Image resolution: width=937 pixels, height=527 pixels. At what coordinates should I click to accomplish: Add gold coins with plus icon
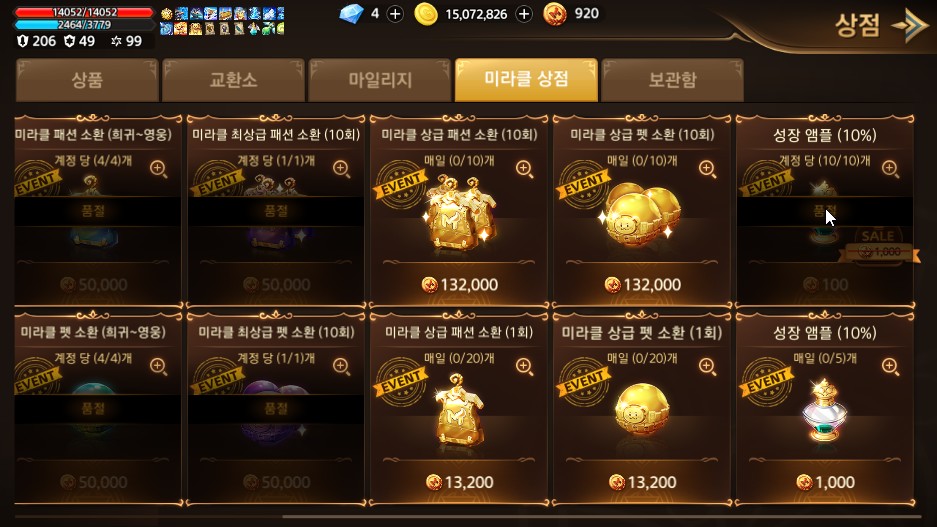(524, 14)
